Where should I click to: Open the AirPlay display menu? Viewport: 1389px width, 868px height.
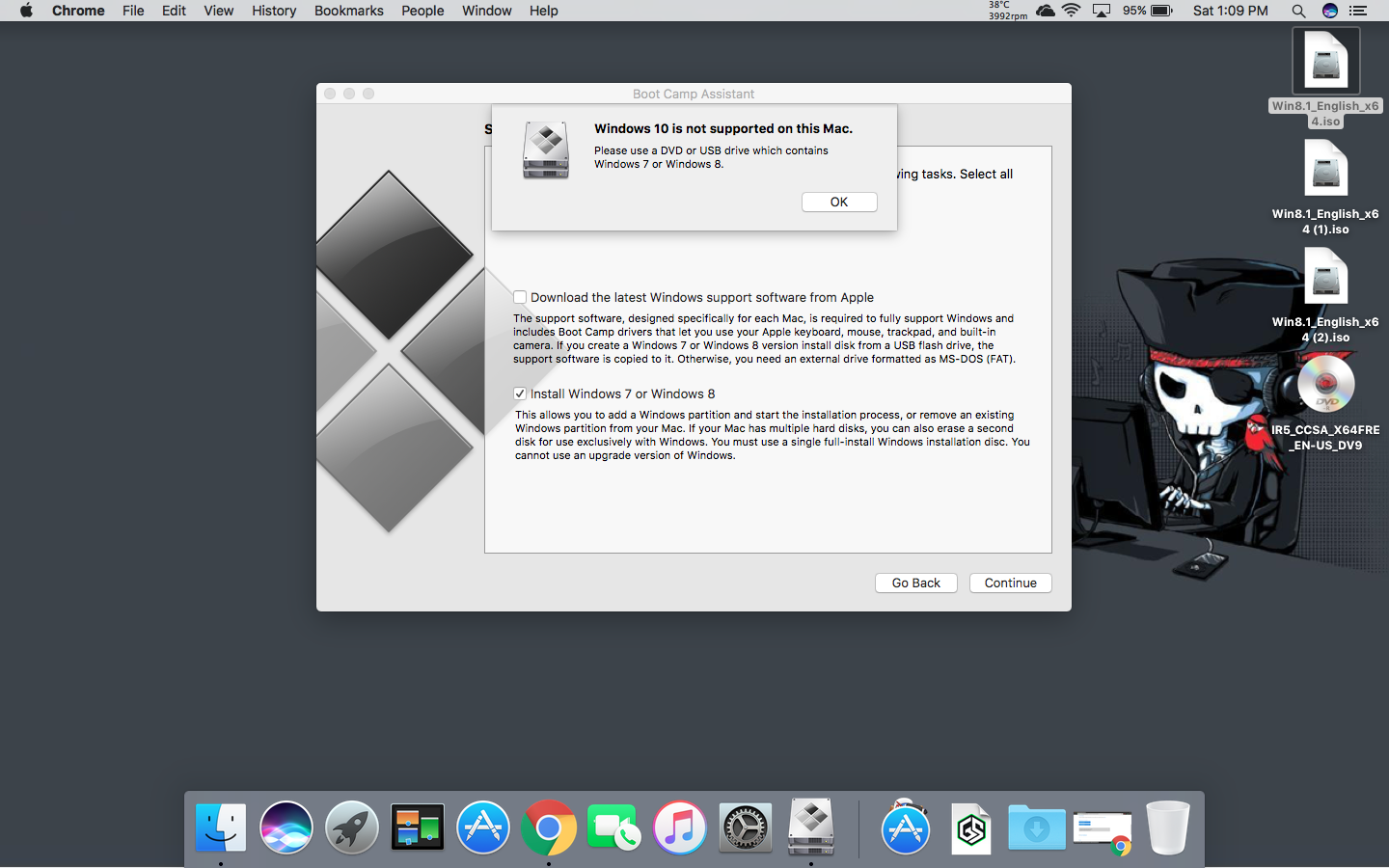click(1102, 11)
